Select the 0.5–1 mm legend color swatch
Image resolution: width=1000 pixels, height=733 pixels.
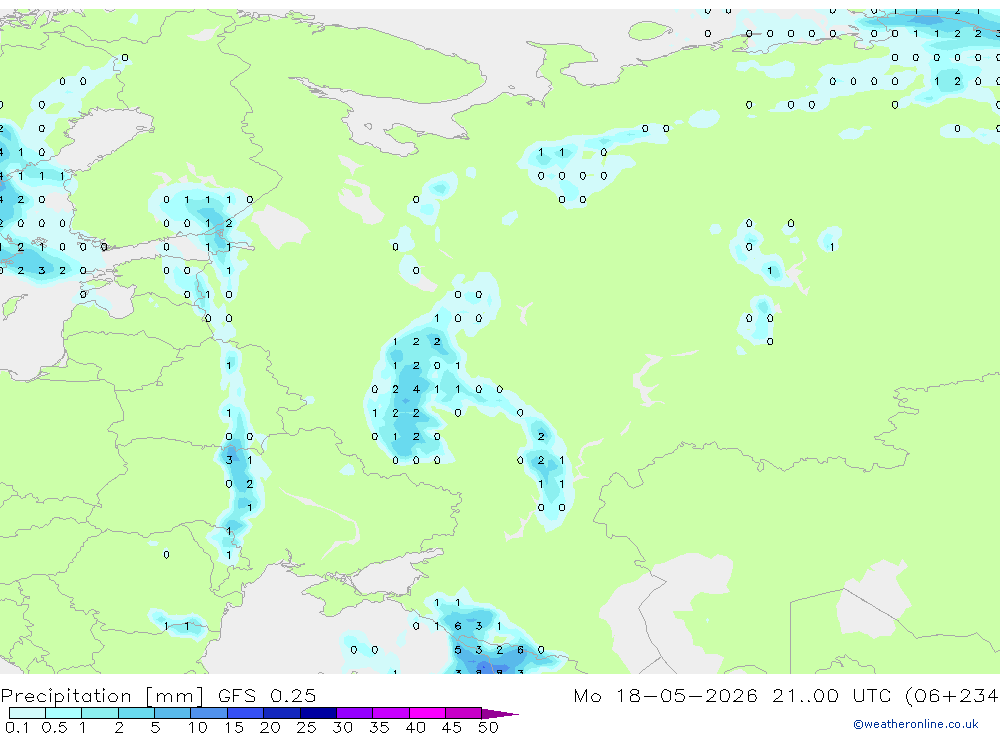pos(64,713)
